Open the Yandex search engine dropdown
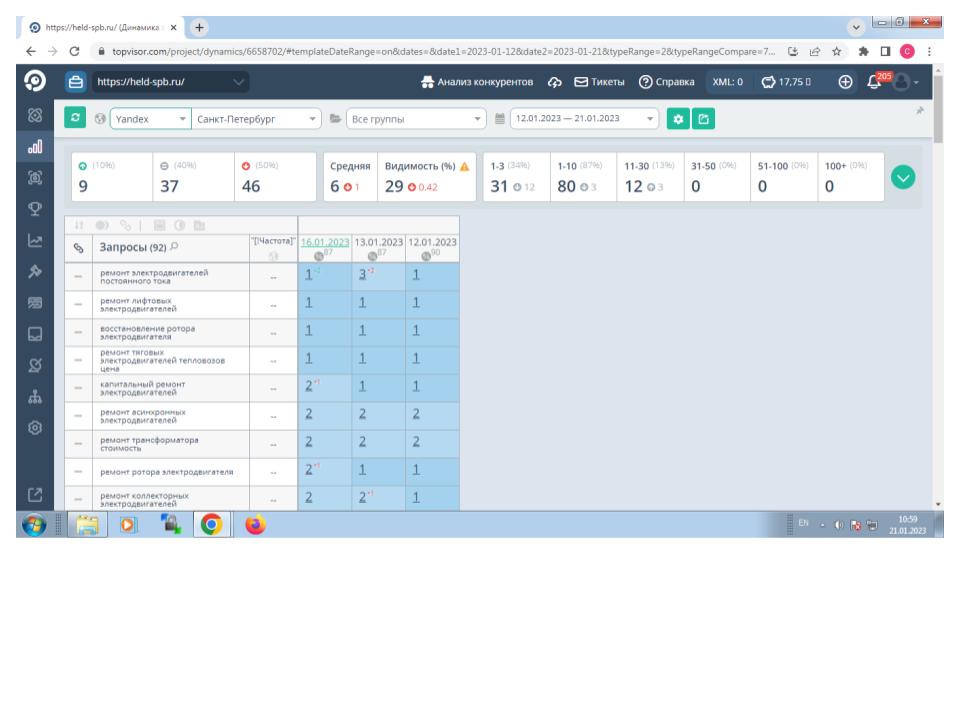The image size is (960, 720). tap(151, 119)
